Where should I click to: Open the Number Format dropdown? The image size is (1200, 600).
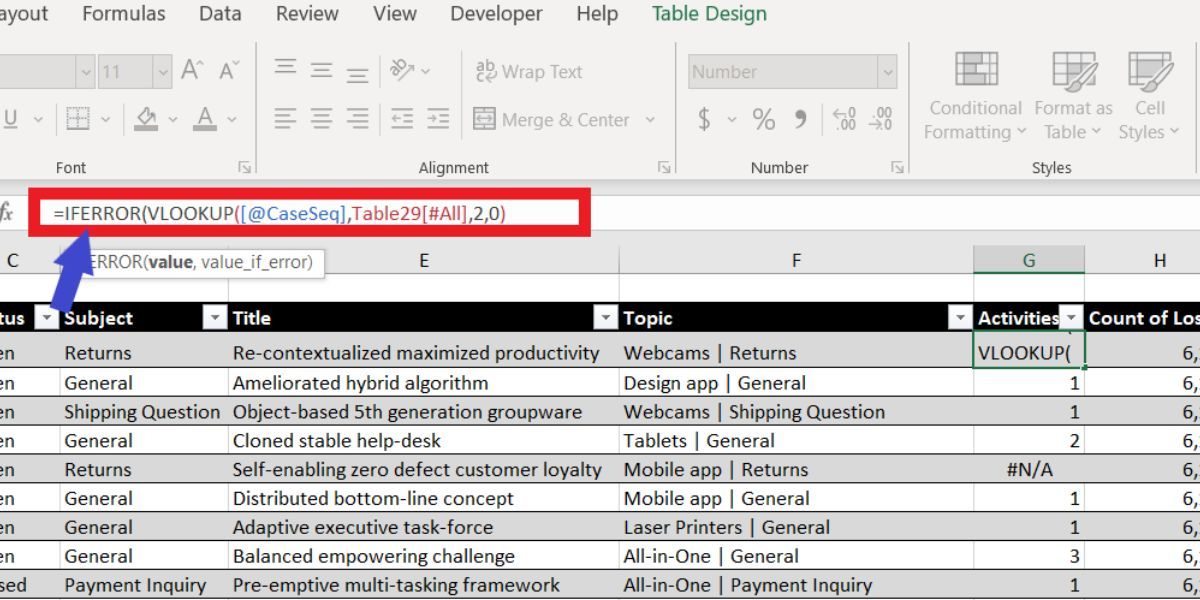889,71
